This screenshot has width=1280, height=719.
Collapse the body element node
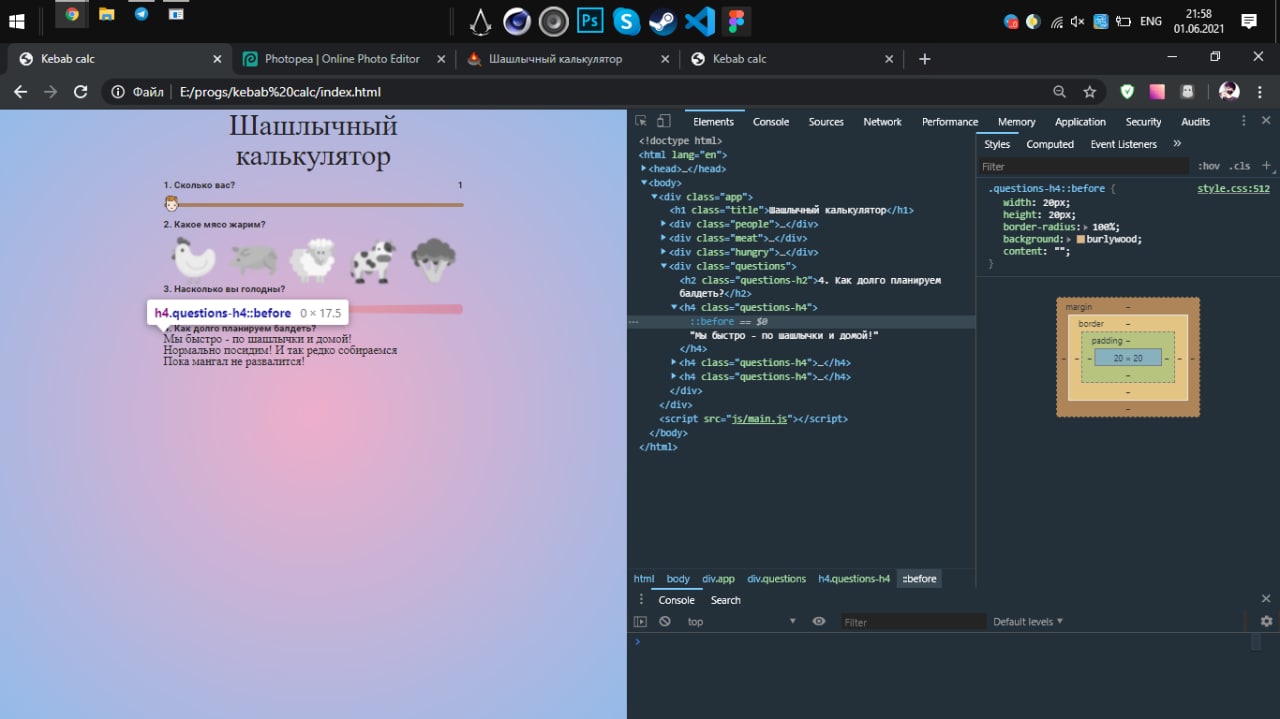pos(644,183)
